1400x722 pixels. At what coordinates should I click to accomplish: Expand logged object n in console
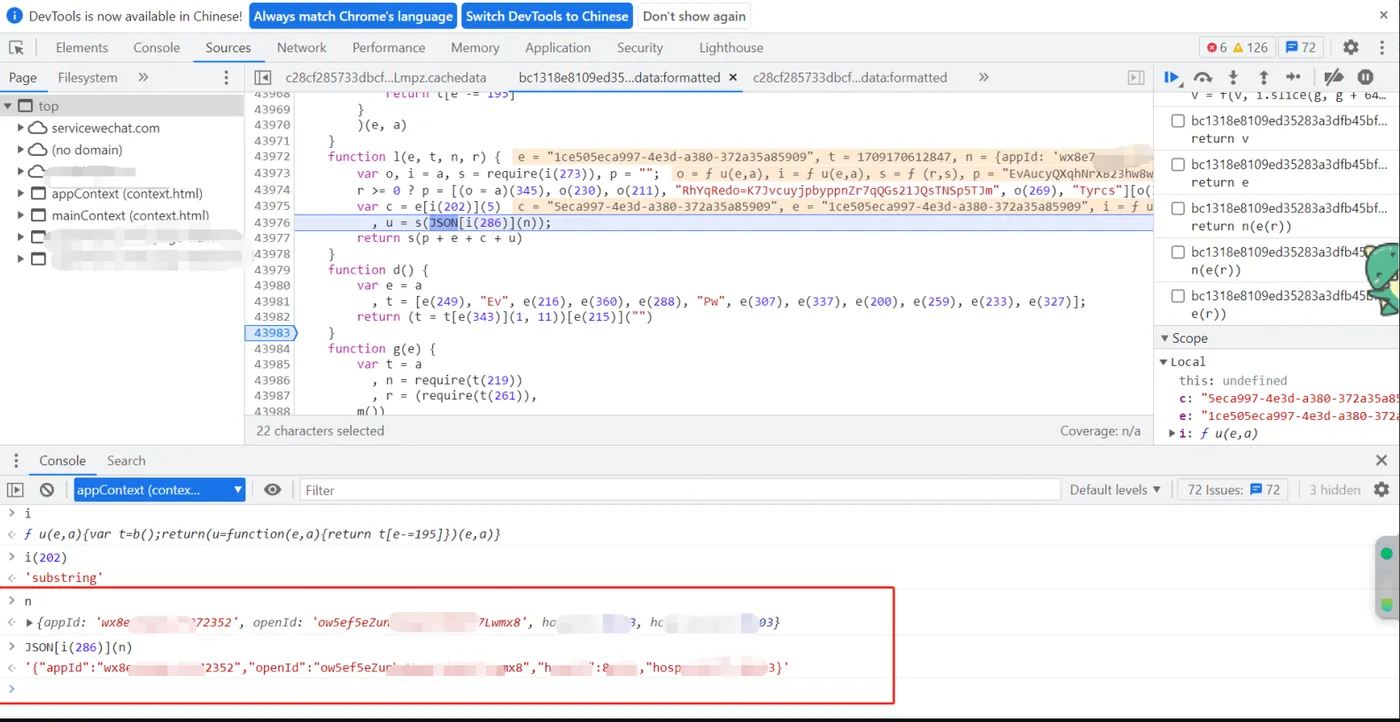[x=30, y=623]
